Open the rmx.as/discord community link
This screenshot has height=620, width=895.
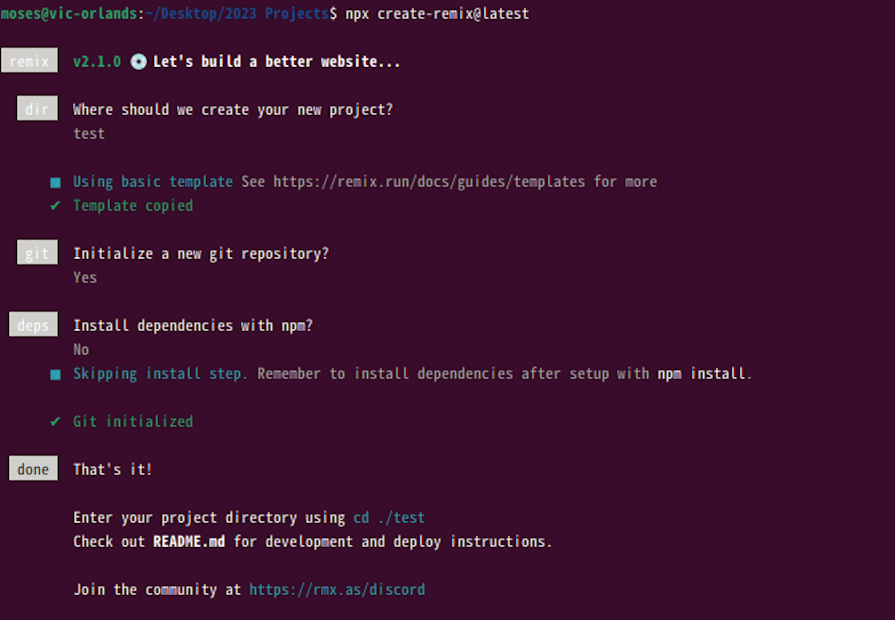point(337,589)
